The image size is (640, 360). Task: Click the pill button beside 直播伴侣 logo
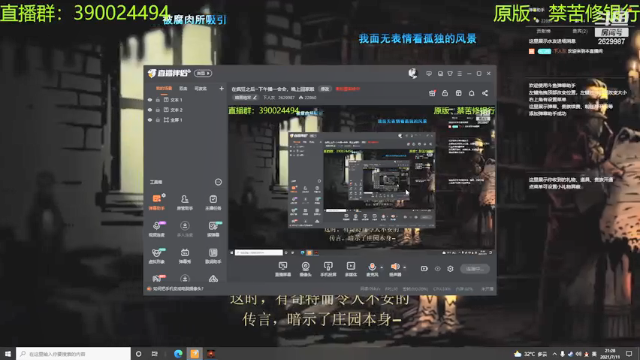pyautogui.click(x=203, y=73)
